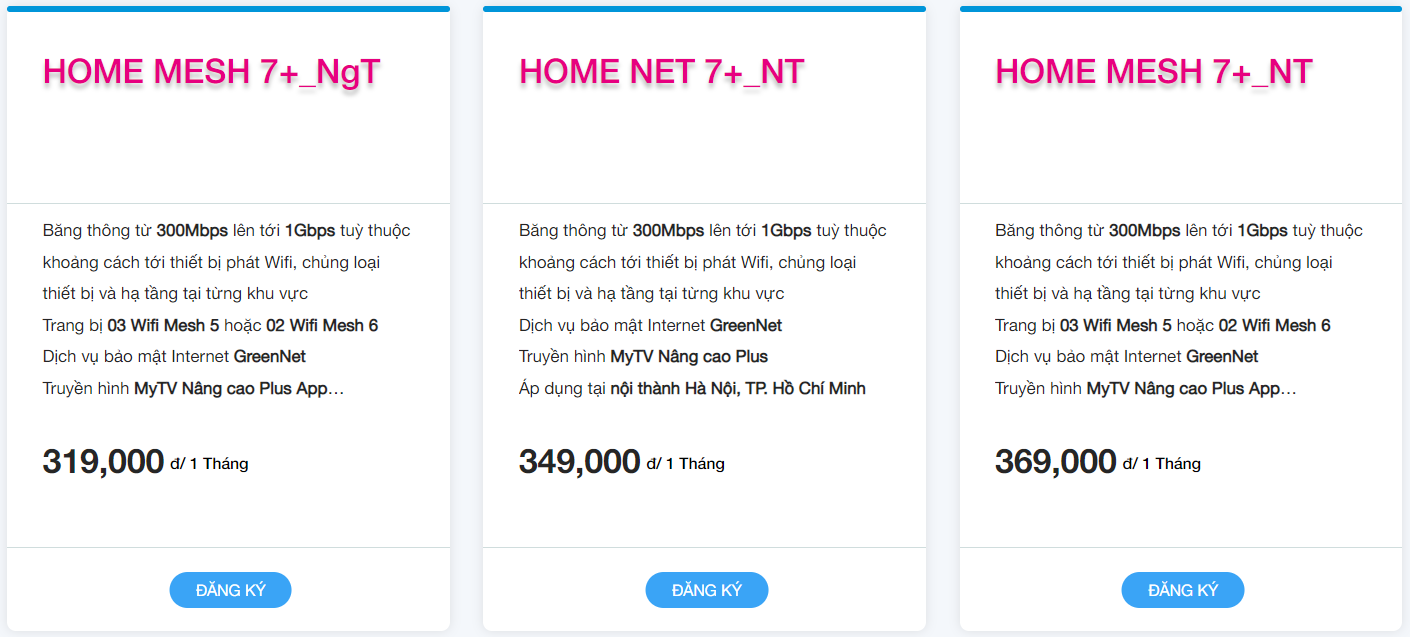Click ĐĂNG KÝ under HOME NET 7+_NT
Viewport: 1410px width, 637px height.
pos(706,590)
